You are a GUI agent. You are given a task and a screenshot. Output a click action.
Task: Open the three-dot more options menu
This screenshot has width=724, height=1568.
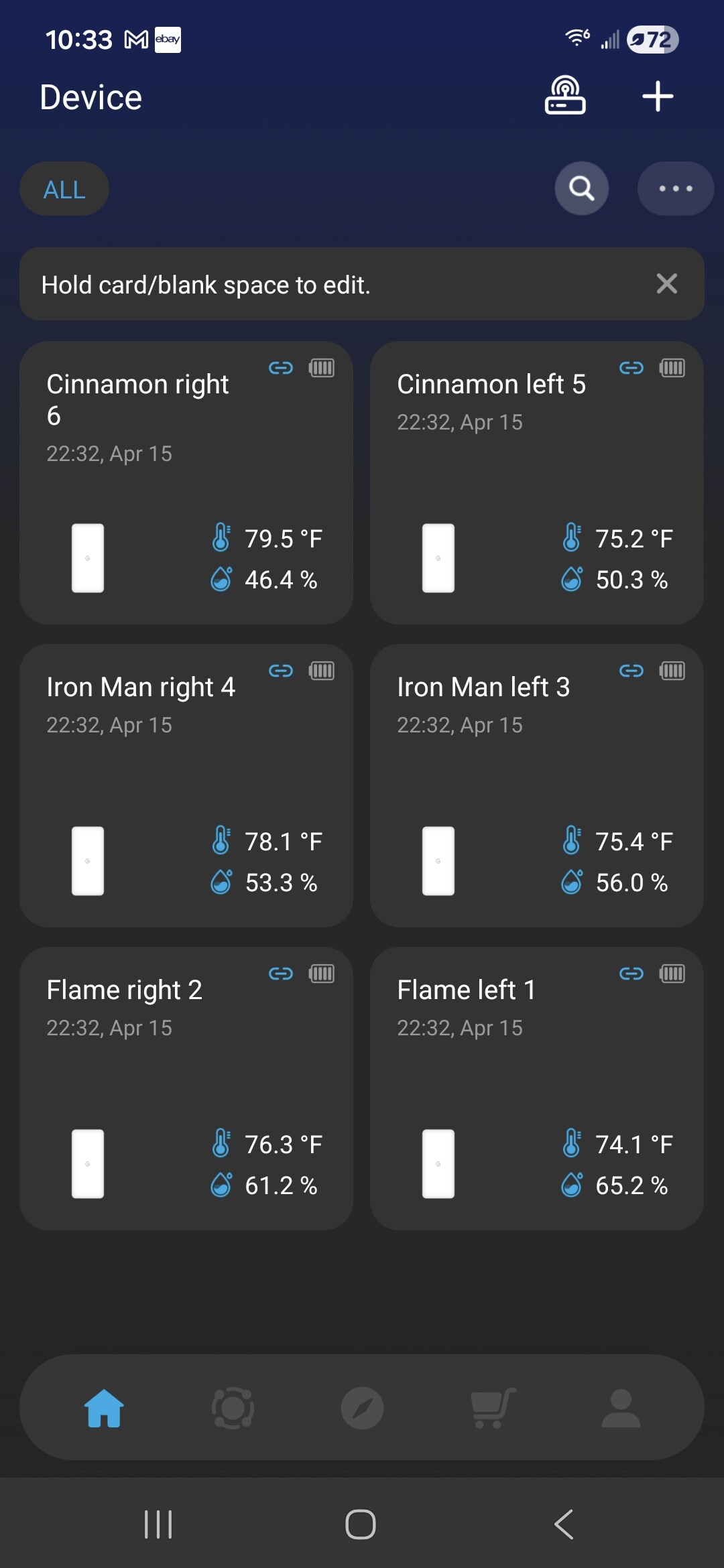coord(675,189)
